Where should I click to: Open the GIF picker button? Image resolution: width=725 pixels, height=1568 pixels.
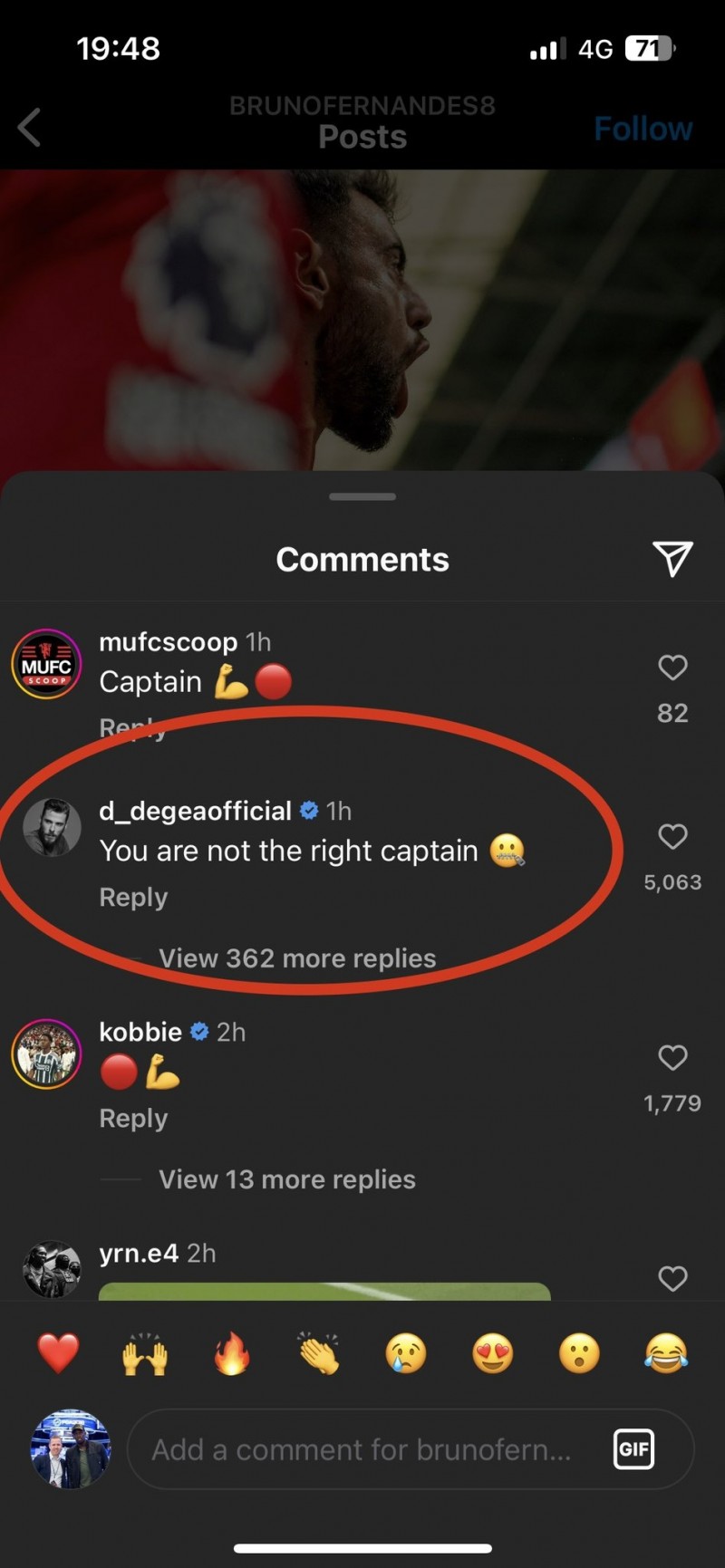tap(633, 1449)
